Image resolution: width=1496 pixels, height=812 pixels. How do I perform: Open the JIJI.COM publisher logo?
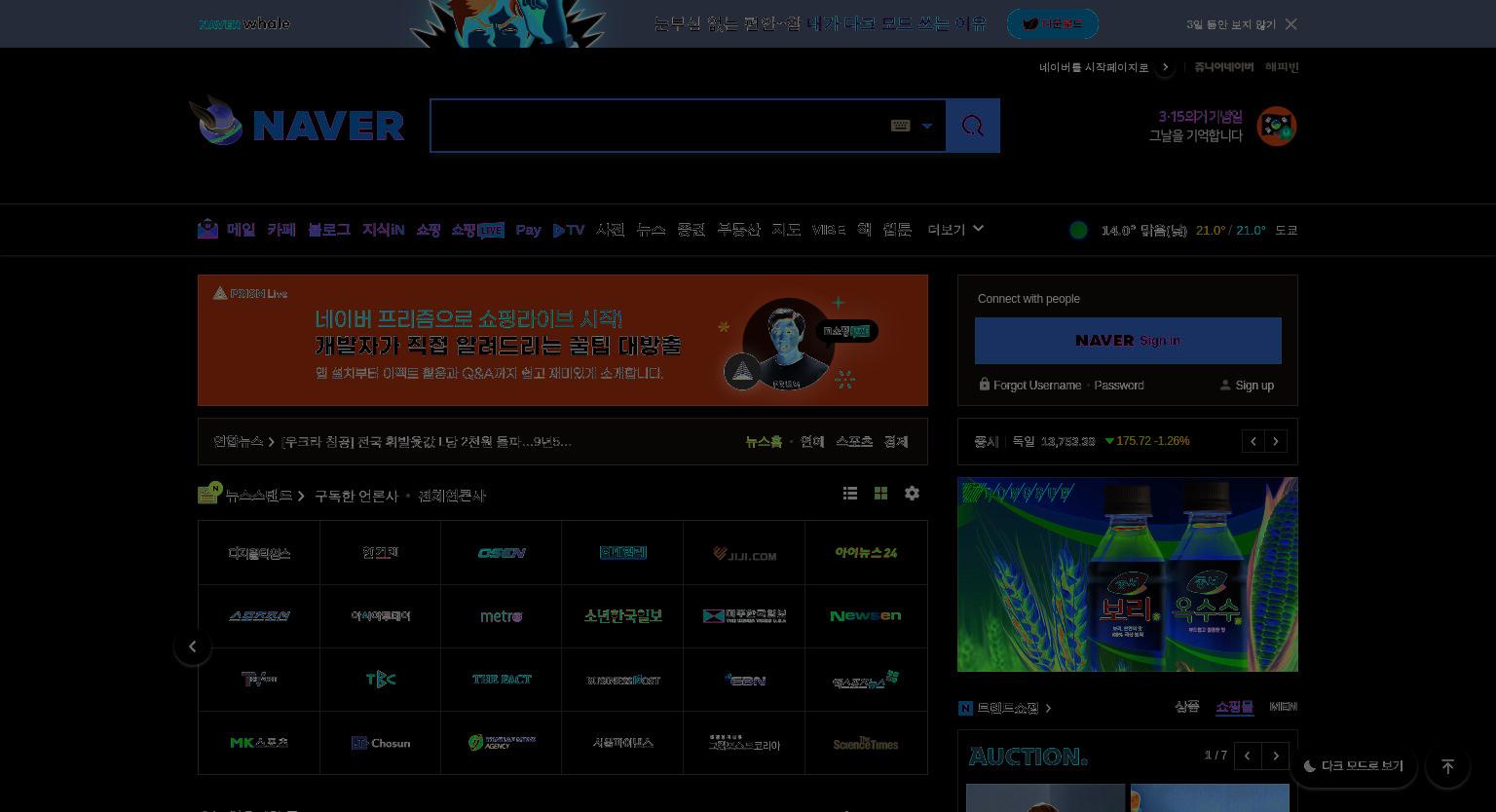(744, 553)
